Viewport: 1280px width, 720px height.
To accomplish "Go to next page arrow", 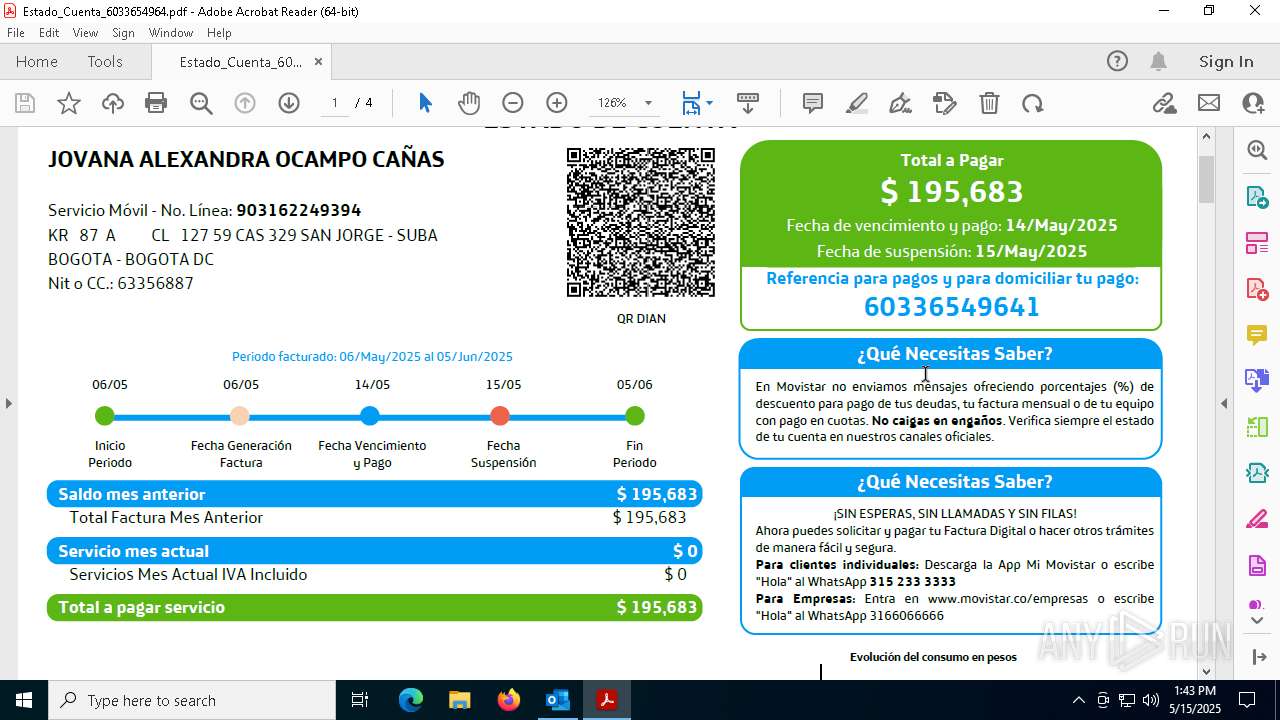I will (x=289, y=103).
